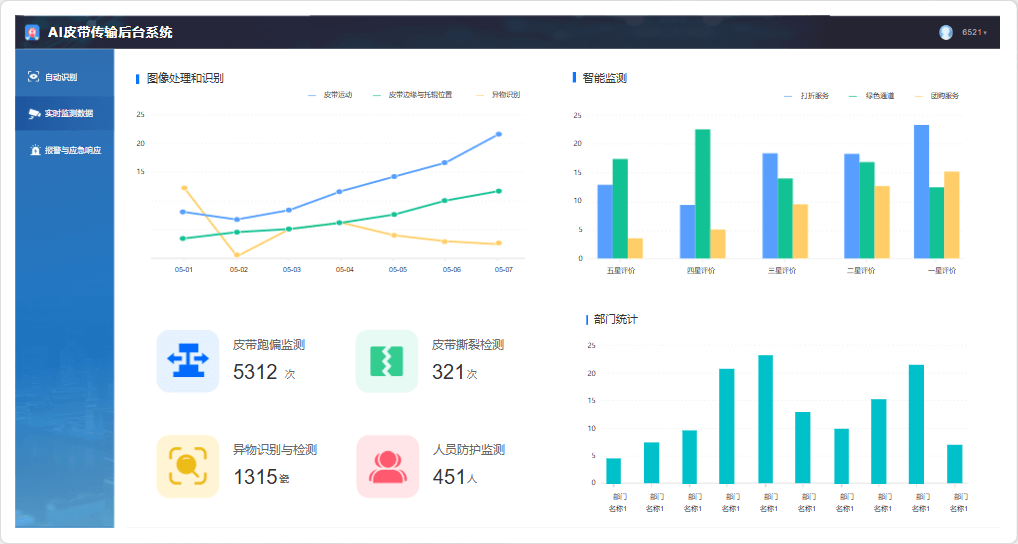Image resolution: width=1018 pixels, height=544 pixels.
Task: Toggle the 异物识别 legend series
Action: point(499,95)
